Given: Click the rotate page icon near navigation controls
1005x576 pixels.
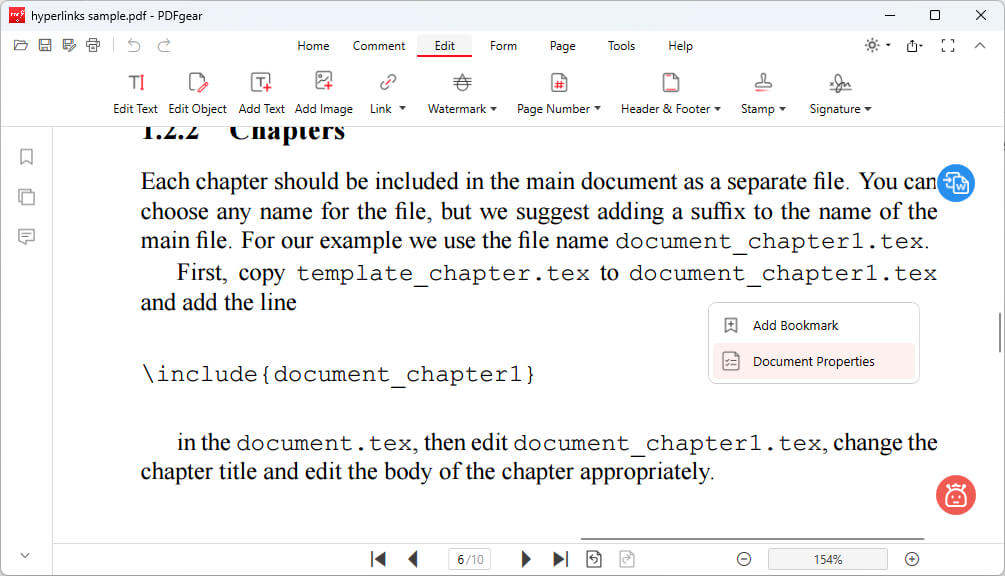Looking at the screenshot, I should pos(592,558).
